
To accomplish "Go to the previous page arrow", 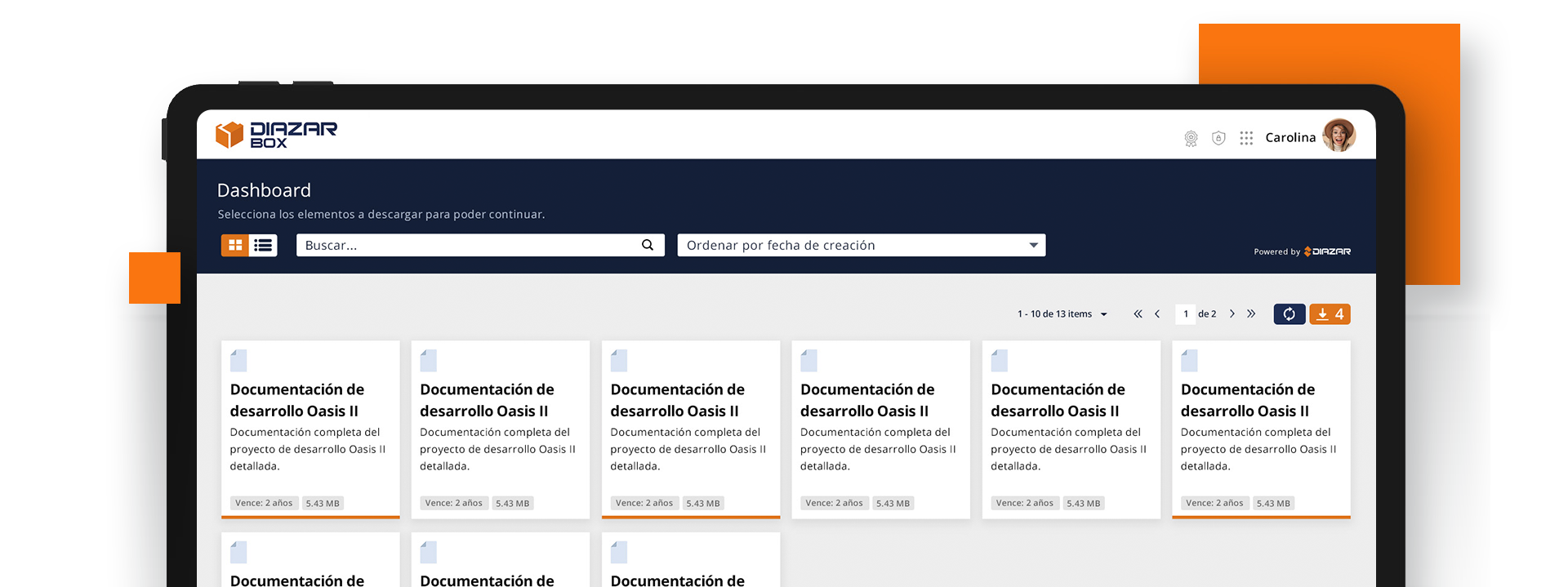I will click(1157, 314).
